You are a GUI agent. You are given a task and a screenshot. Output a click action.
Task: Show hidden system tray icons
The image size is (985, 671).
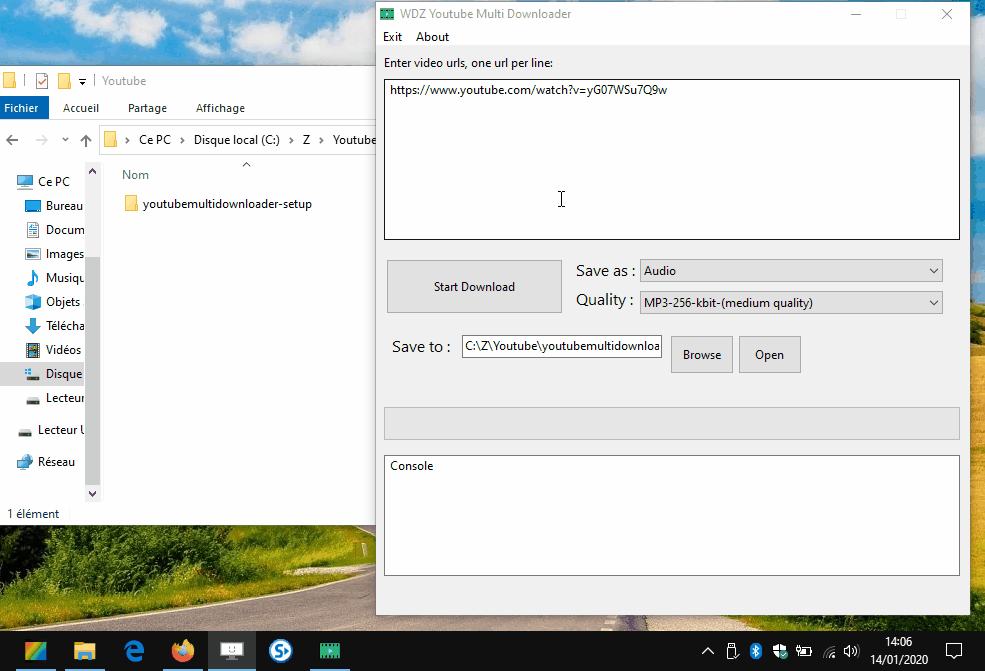[x=708, y=651]
